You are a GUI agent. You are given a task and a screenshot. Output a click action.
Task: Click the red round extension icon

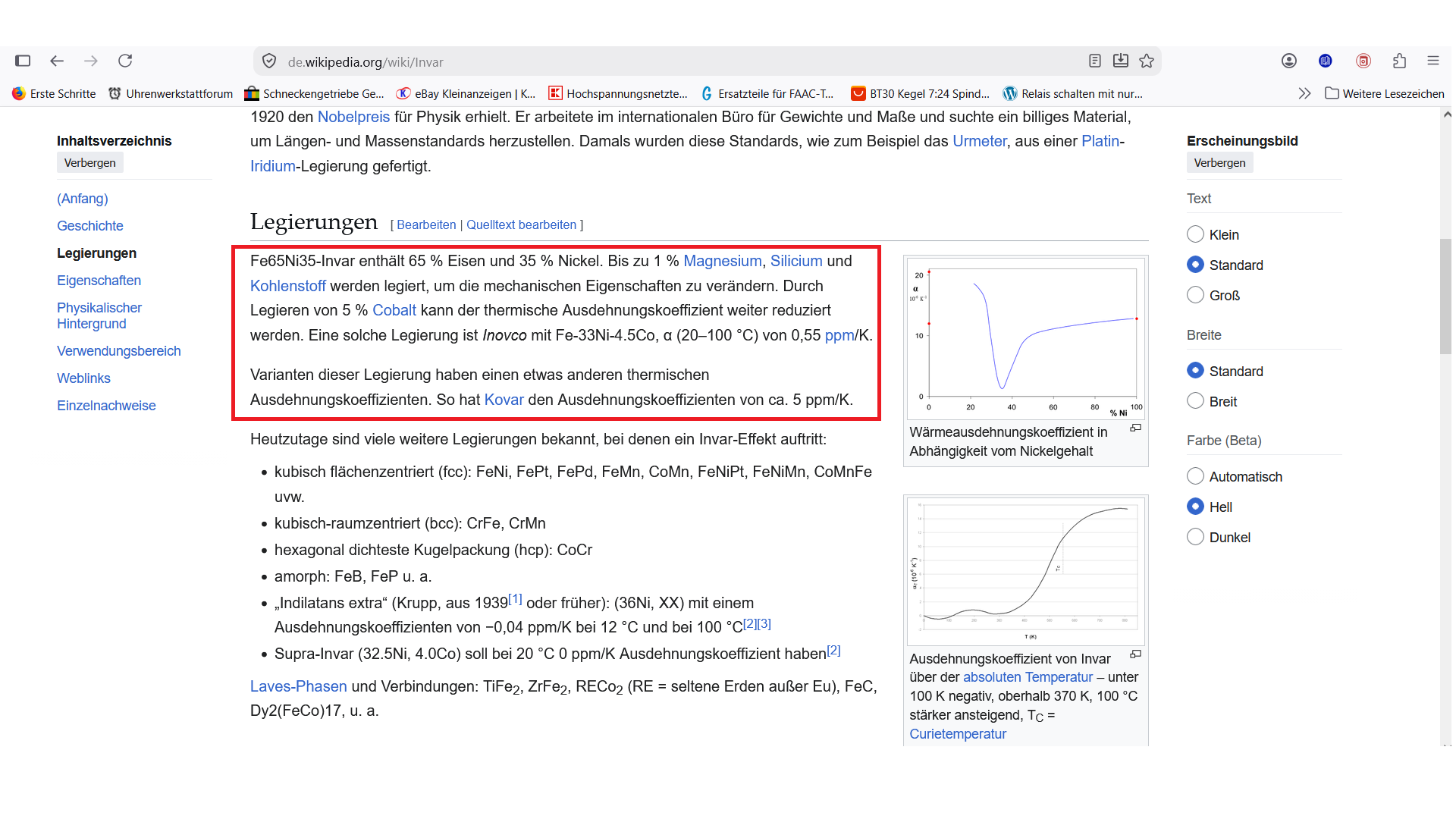[x=1363, y=61]
